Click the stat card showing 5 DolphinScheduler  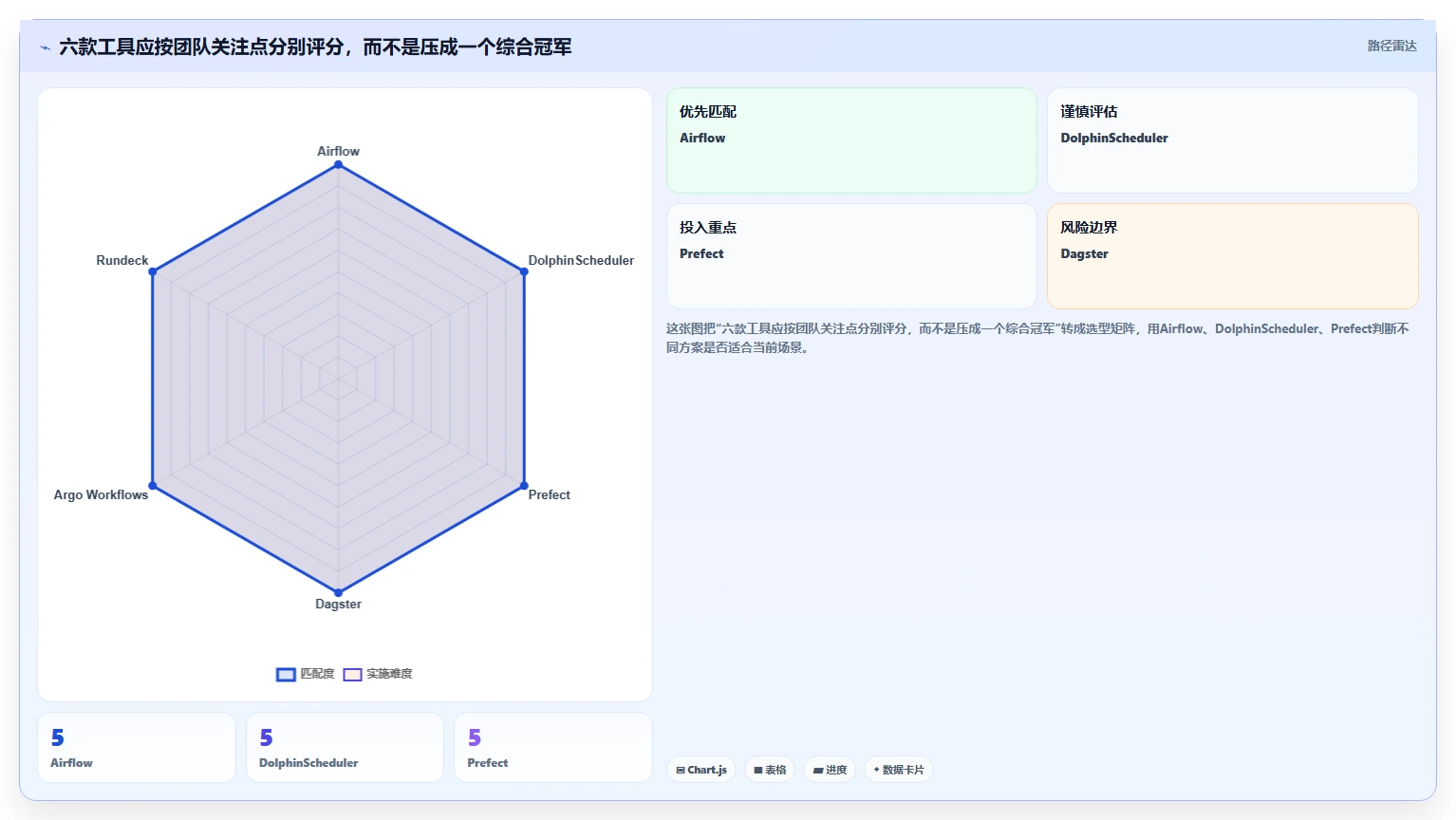pos(345,748)
